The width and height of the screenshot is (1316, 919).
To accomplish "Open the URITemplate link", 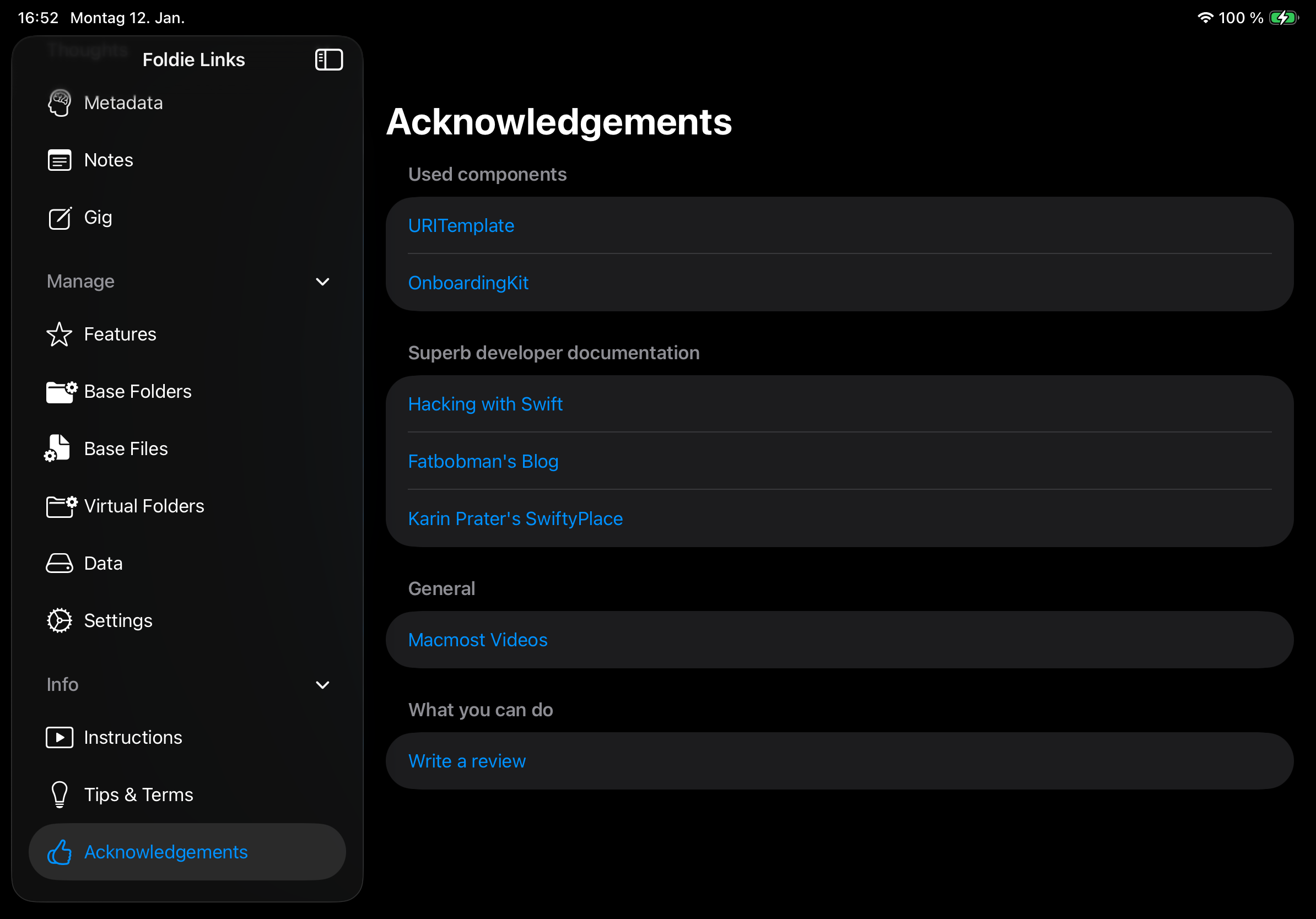I will [461, 225].
